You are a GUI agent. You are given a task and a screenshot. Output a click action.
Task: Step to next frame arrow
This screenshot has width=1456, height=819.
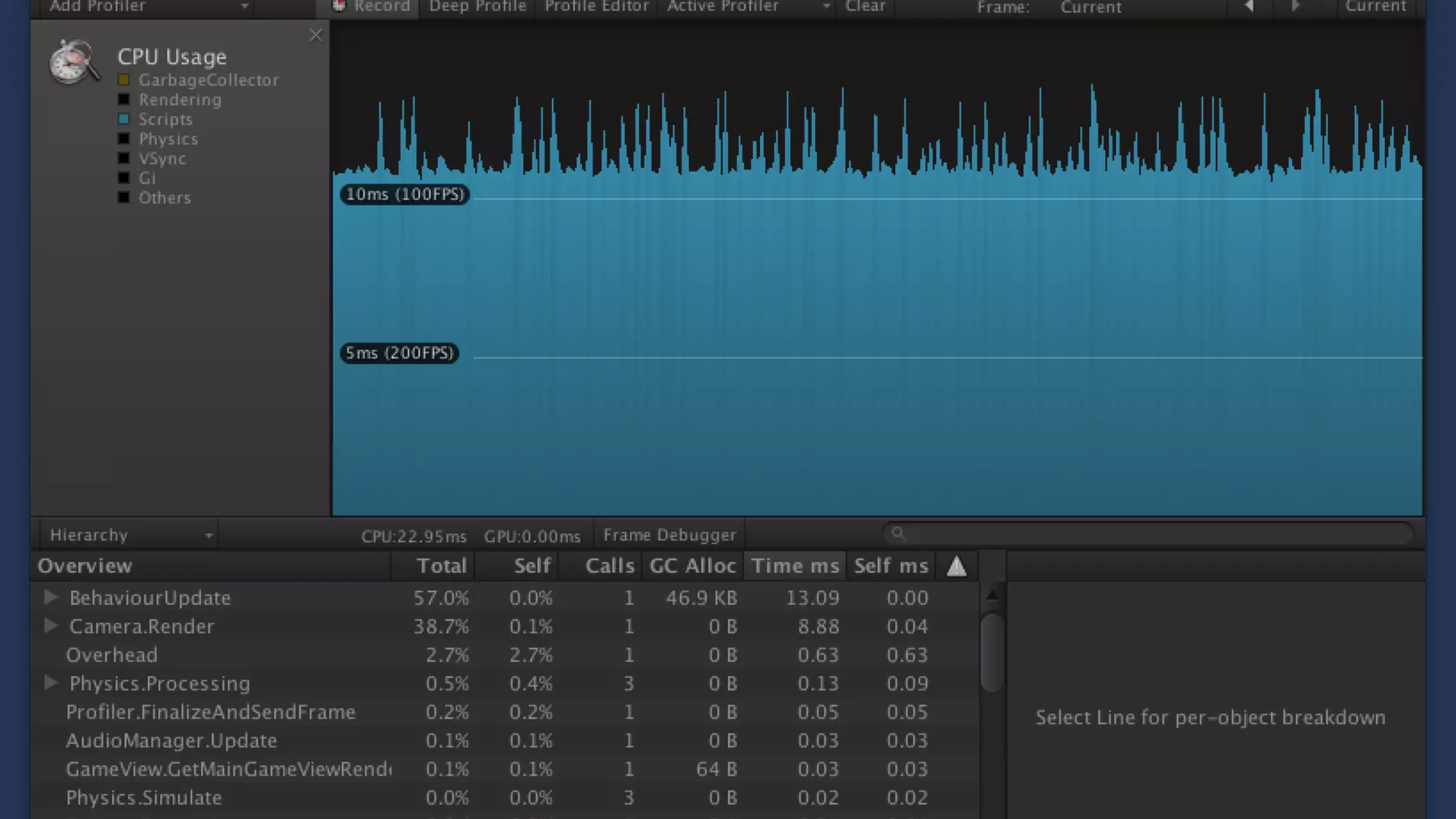(1295, 6)
